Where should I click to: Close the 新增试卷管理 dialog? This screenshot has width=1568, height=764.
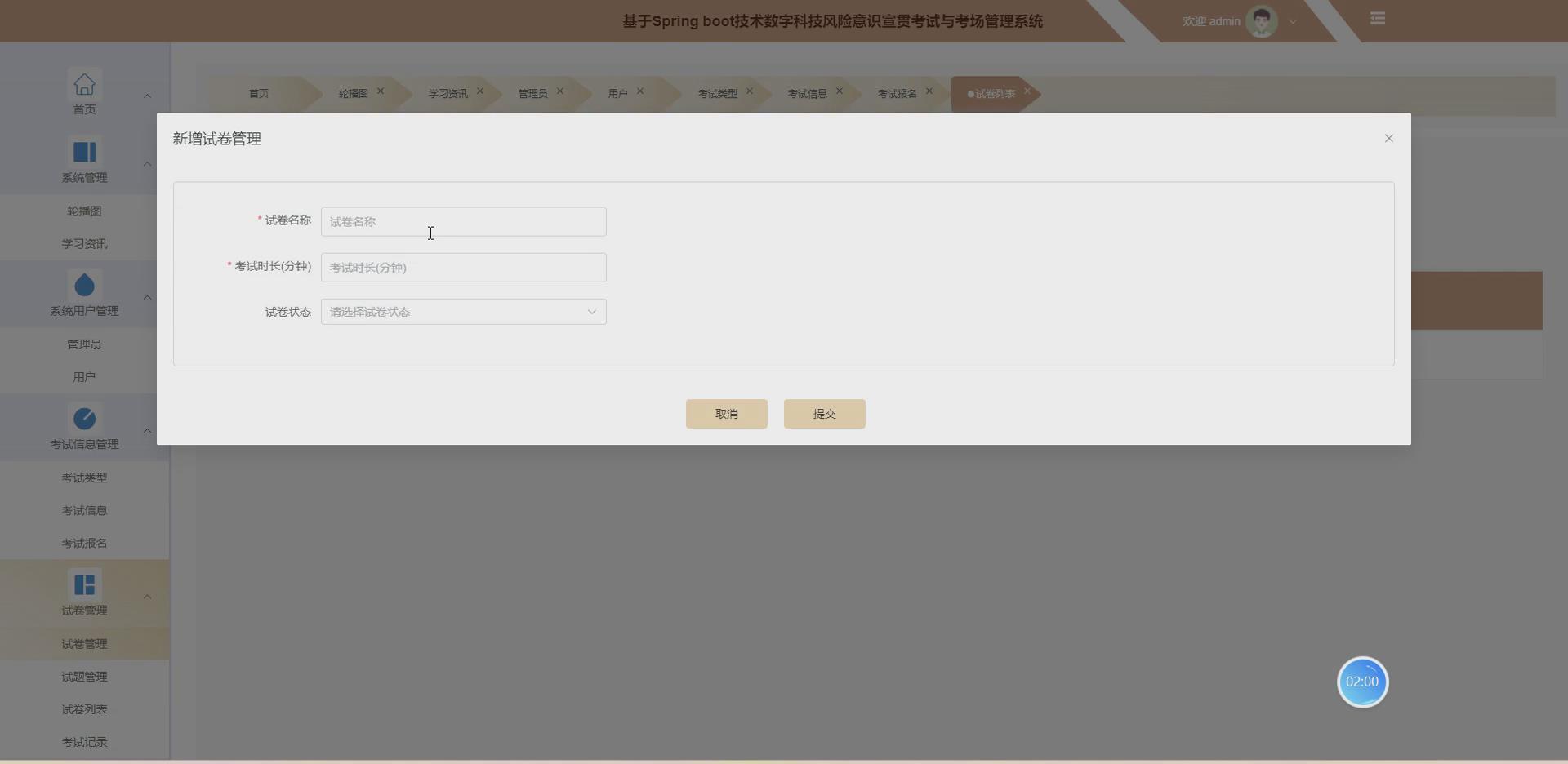point(1388,138)
